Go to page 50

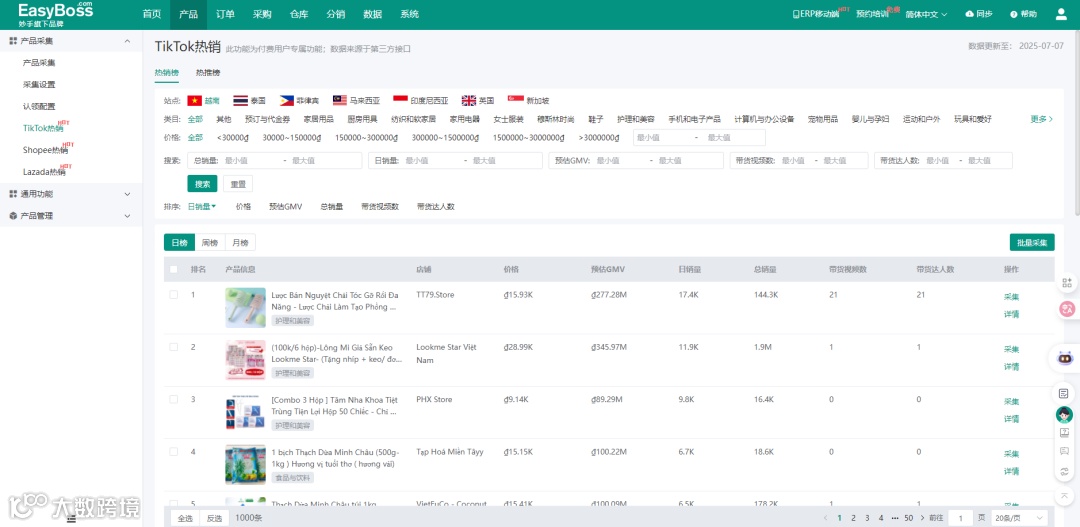pyautogui.click(x=908, y=517)
